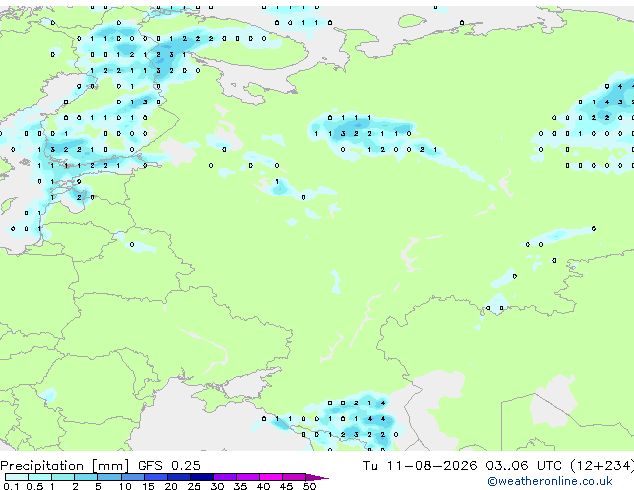Open the weatheronline.co.uk copyright link
This screenshot has width=634, height=490.
click(x=550, y=481)
